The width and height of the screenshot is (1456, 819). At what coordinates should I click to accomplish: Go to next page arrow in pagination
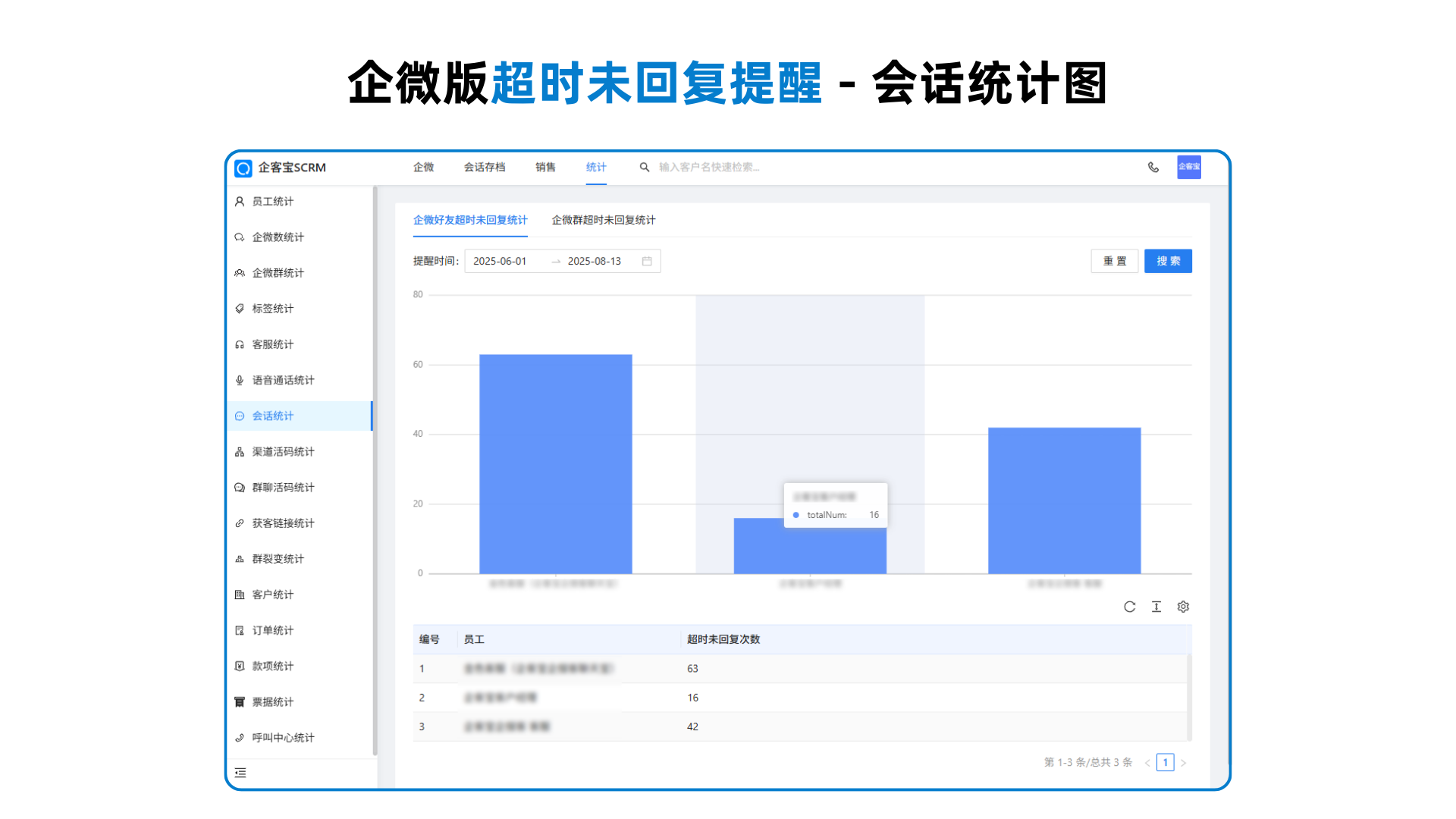pyautogui.click(x=1183, y=763)
